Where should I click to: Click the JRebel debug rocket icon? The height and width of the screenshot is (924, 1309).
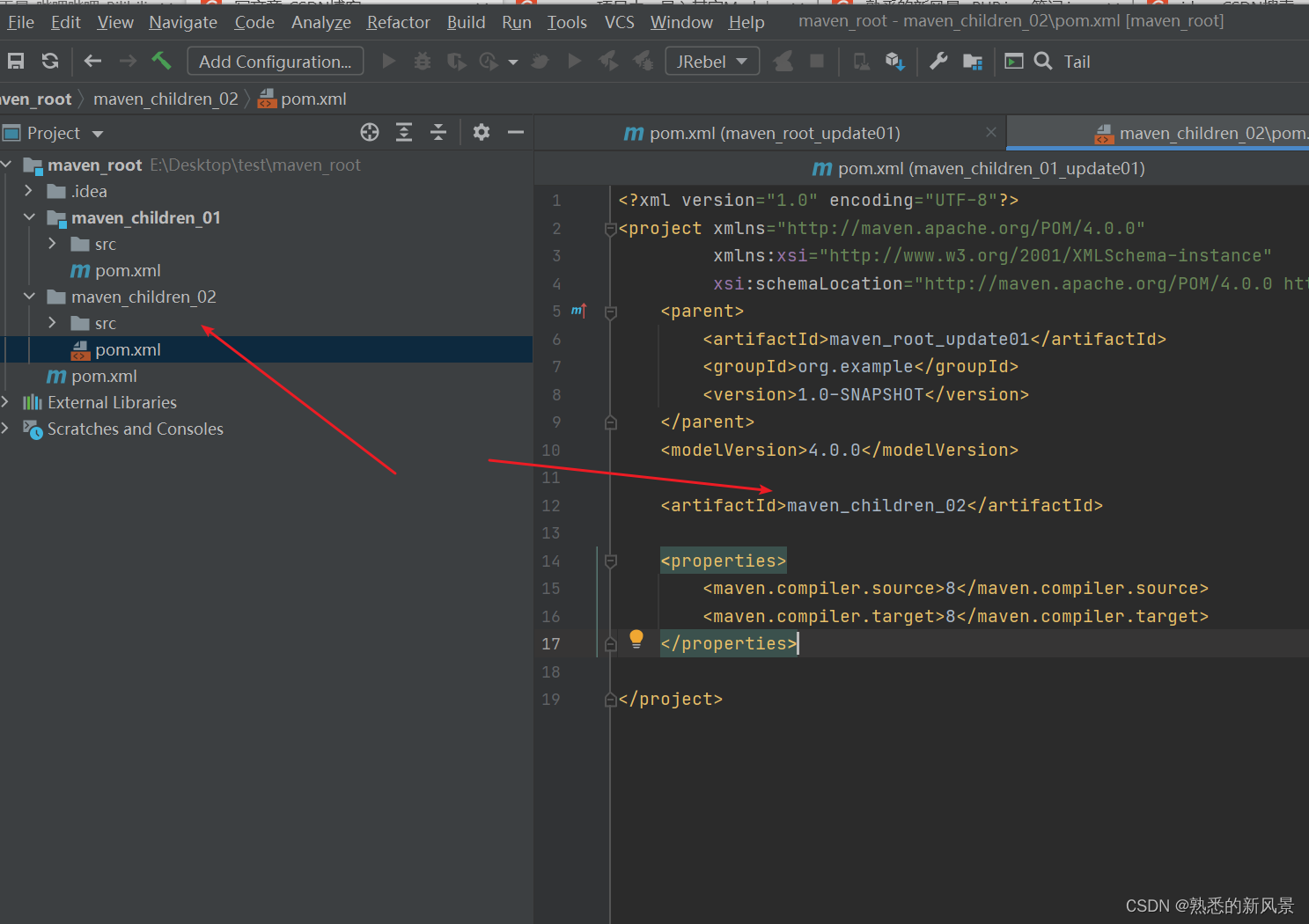(x=643, y=61)
